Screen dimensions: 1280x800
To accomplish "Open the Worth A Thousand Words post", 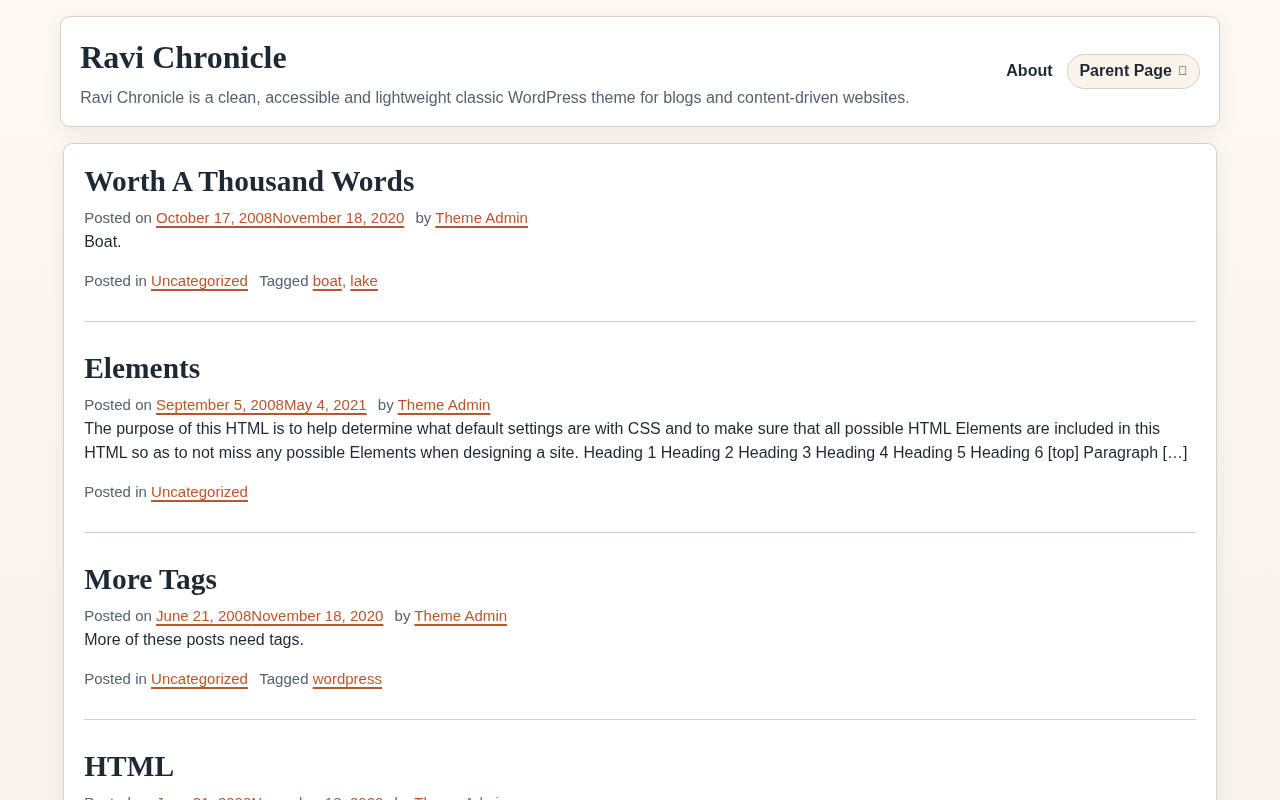I will [249, 181].
